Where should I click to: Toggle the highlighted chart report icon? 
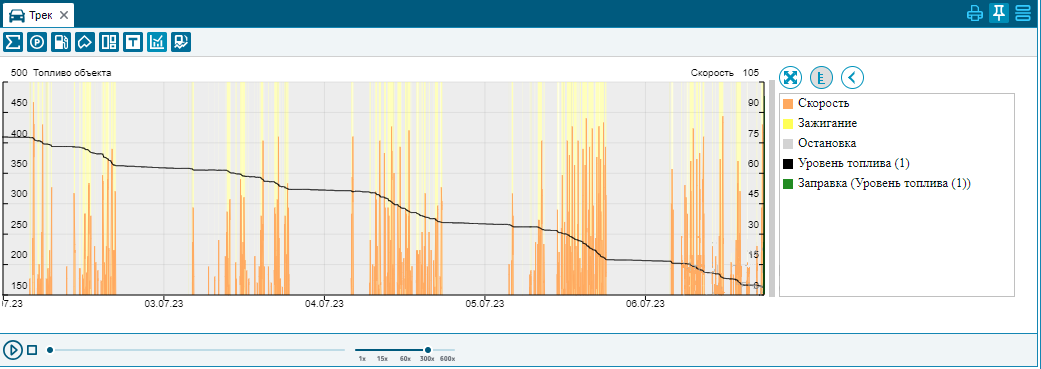click(x=157, y=42)
